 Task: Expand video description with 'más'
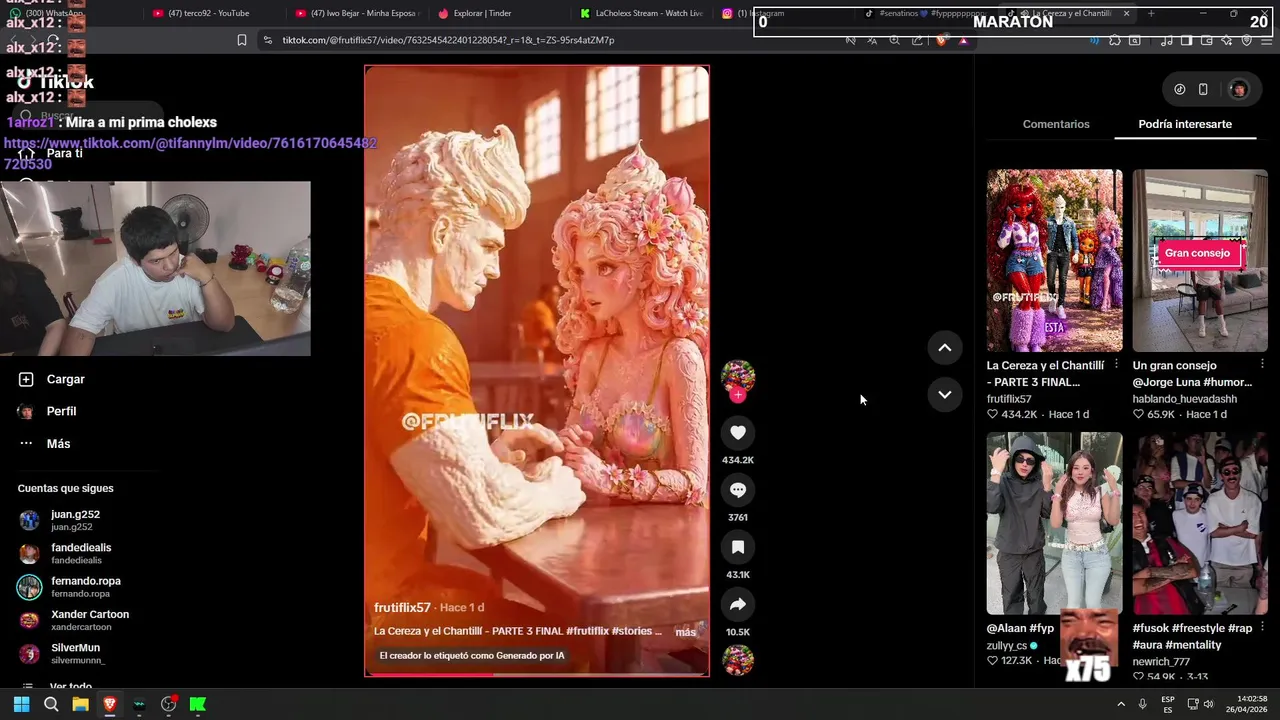tap(685, 632)
